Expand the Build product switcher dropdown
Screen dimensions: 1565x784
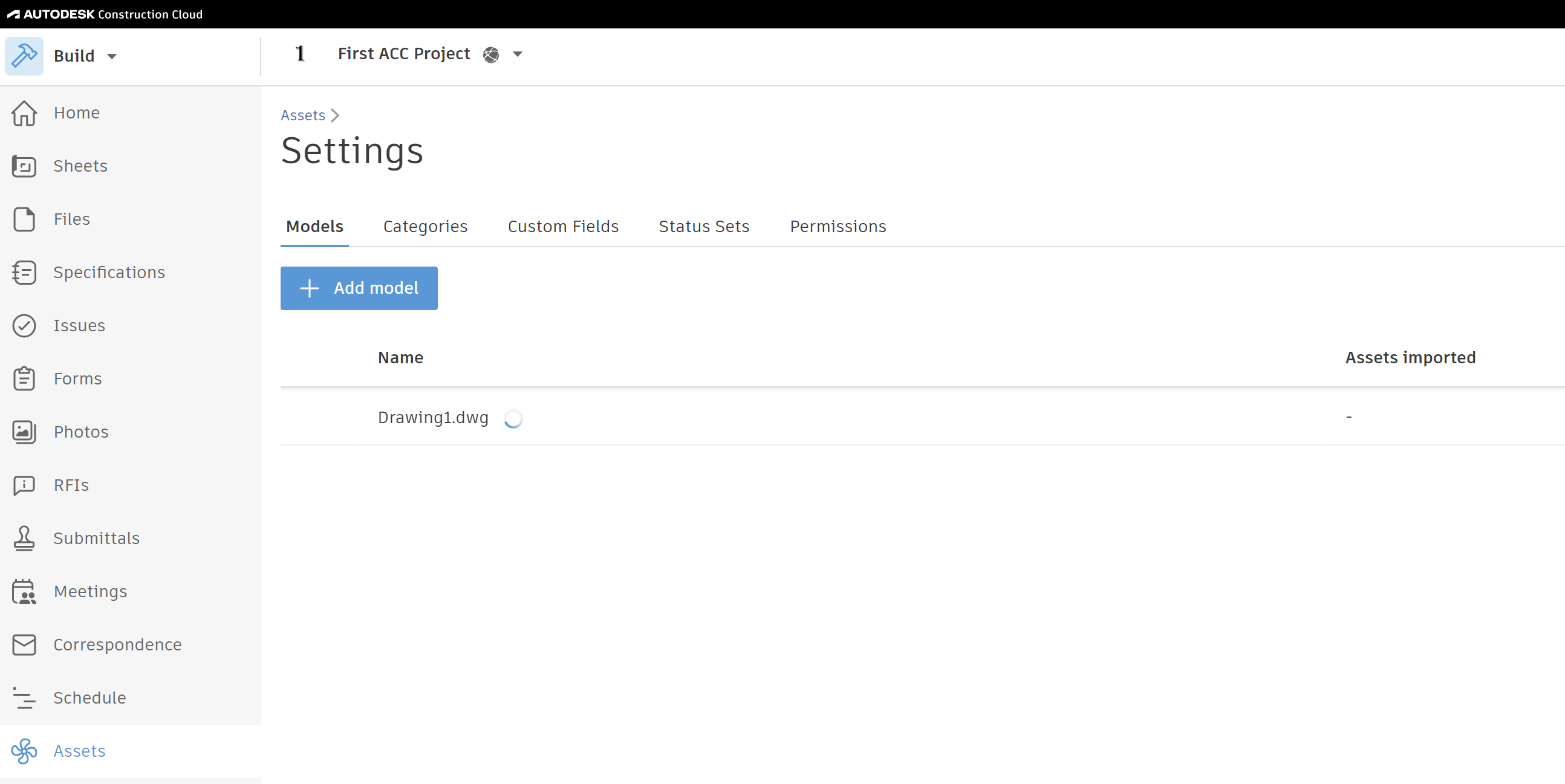click(x=112, y=56)
